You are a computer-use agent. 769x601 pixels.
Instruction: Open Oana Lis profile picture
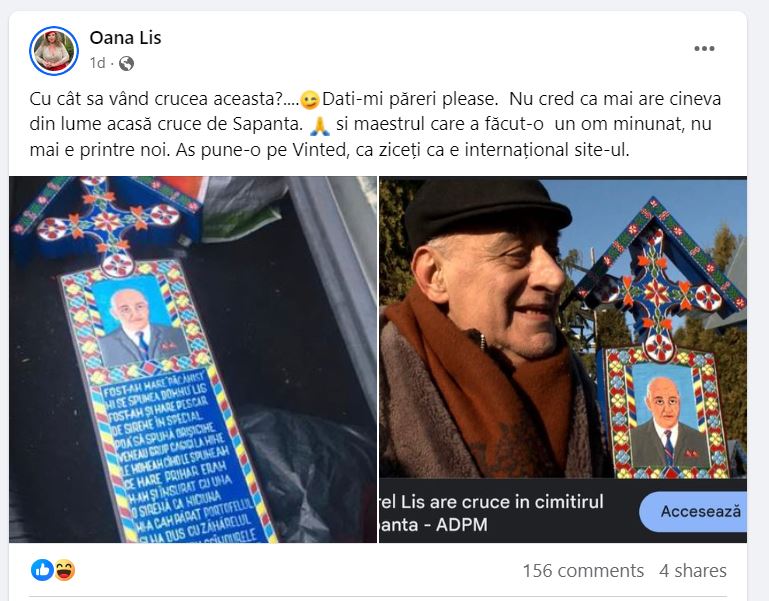pos(53,51)
